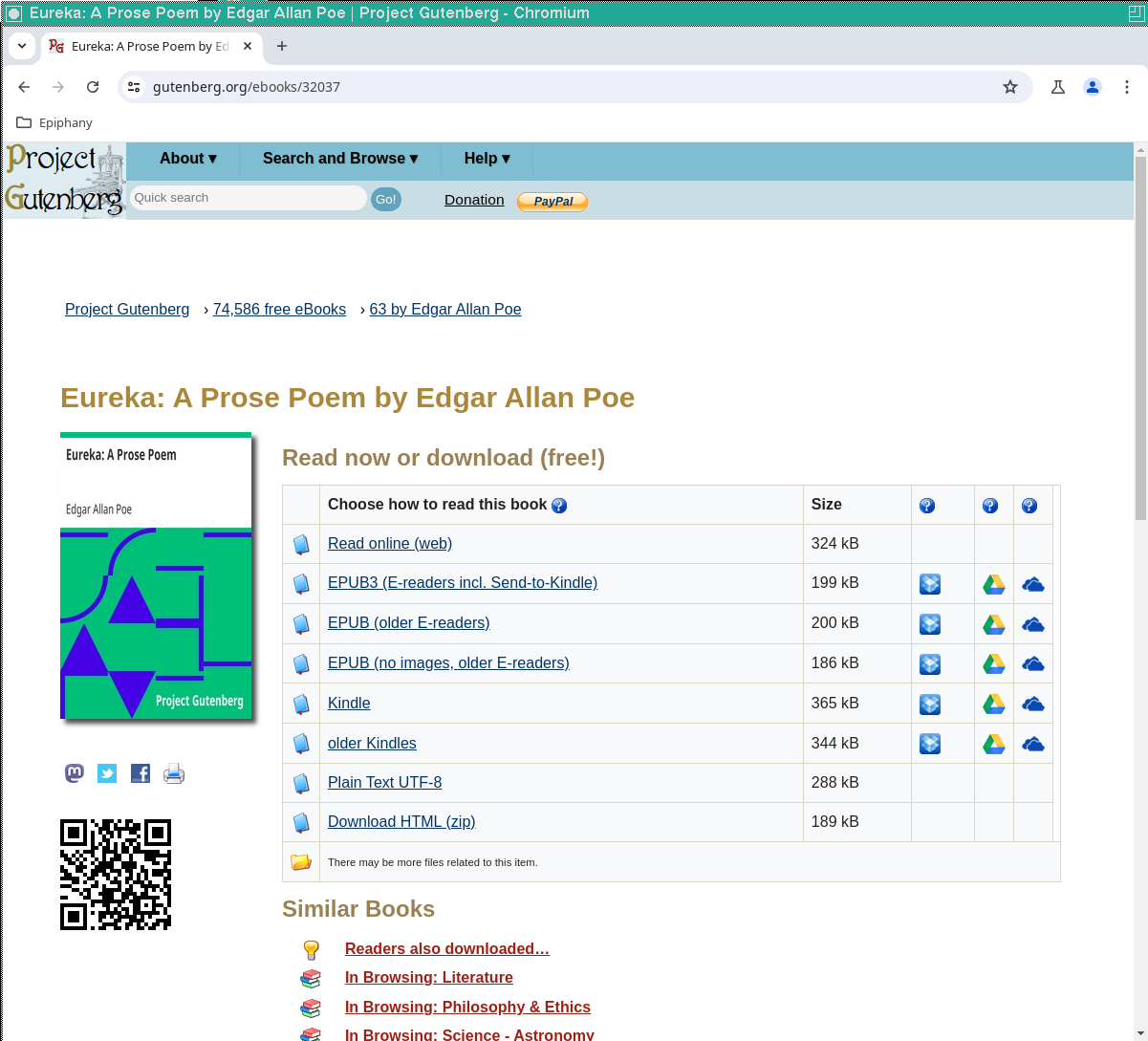1148x1041 pixels.
Task: Click the book icon beside Plain Text UTF-8
Action: (x=301, y=783)
